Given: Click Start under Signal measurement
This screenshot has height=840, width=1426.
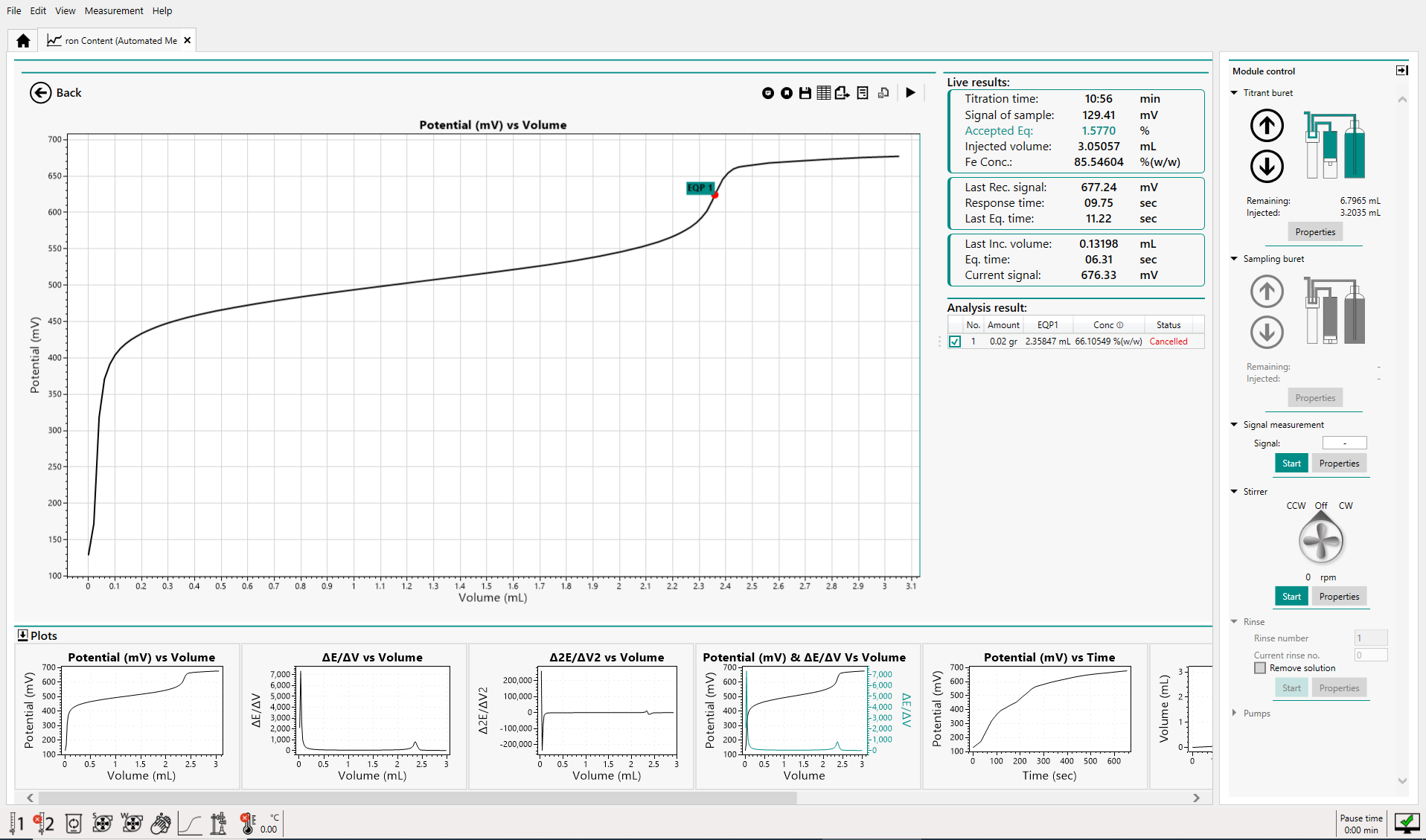Looking at the screenshot, I should pos(1291,464).
